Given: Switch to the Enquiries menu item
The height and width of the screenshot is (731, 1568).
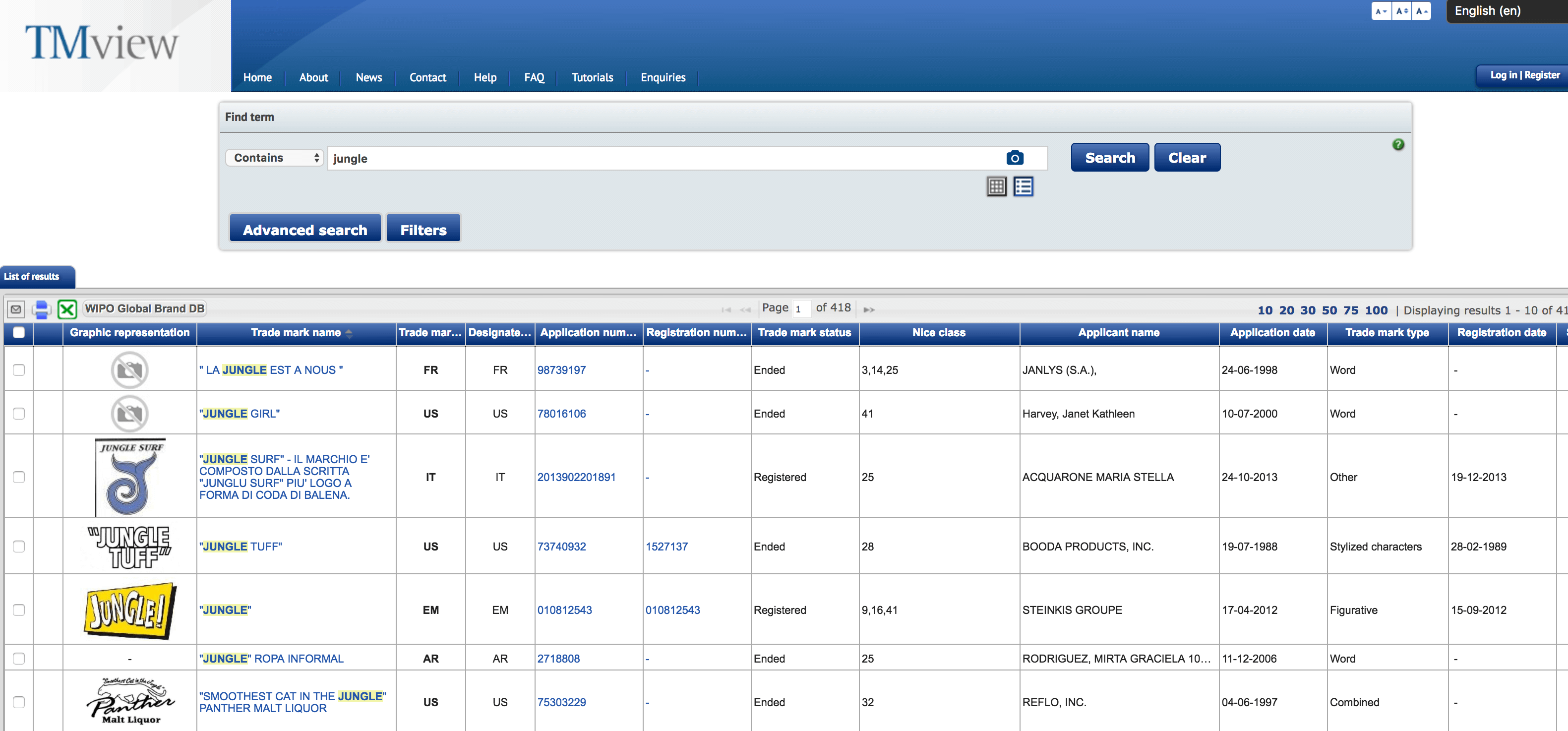Looking at the screenshot, I should [x=663, y=77].
